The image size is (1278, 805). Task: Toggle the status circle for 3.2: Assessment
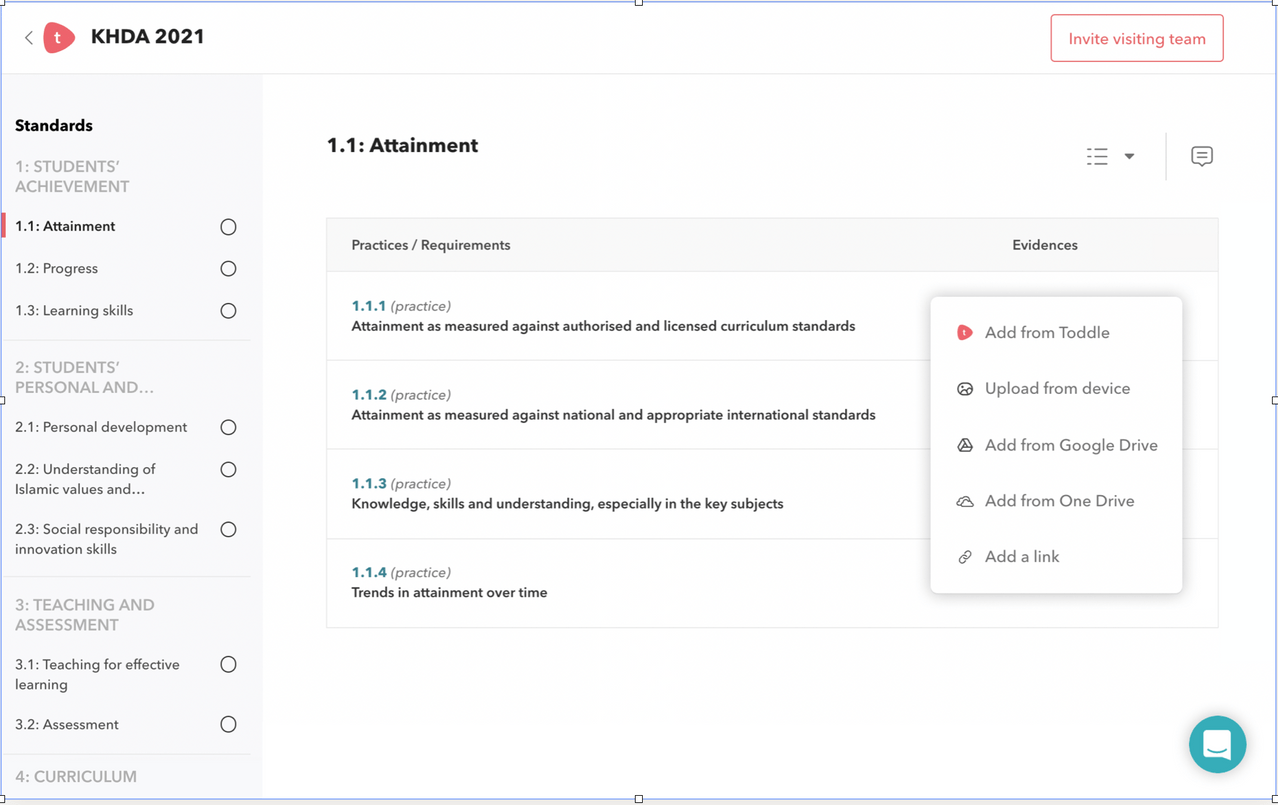228,725
